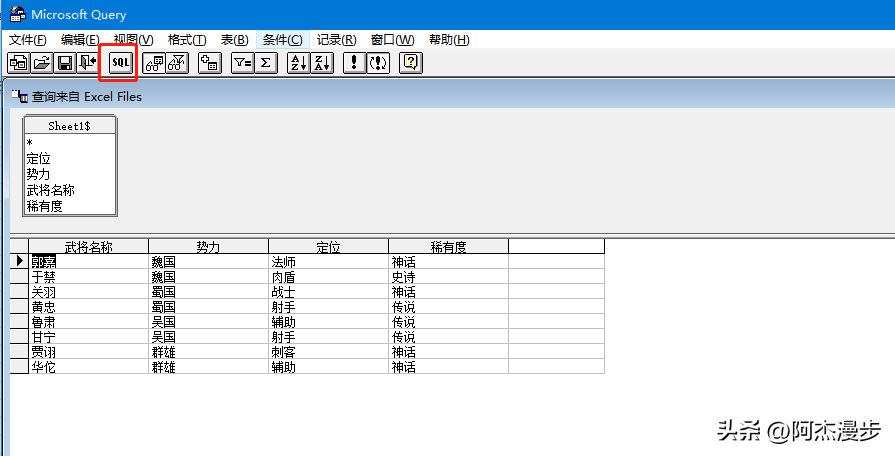Click the empty column header after 稀有度
This screenshot has height=456, width=895.
[x=557, y=247]
